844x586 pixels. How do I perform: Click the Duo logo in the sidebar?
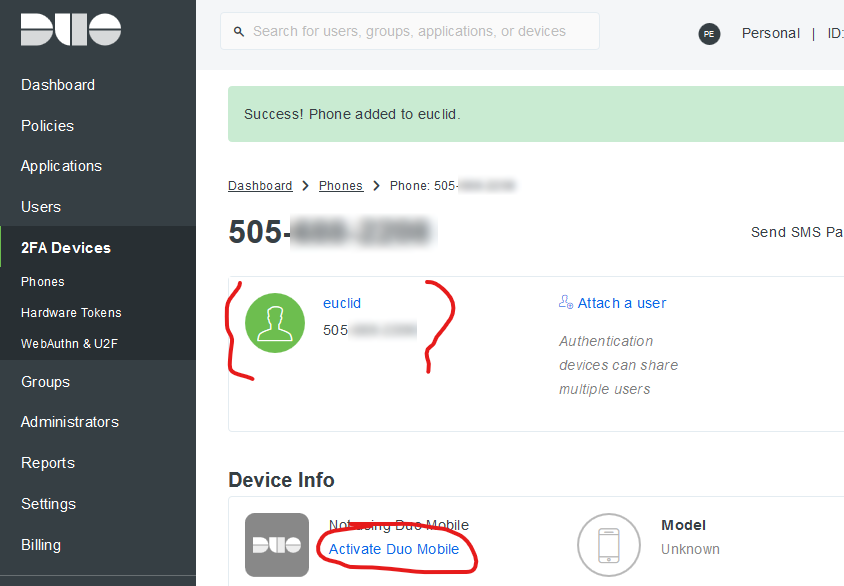coord(70,30)
